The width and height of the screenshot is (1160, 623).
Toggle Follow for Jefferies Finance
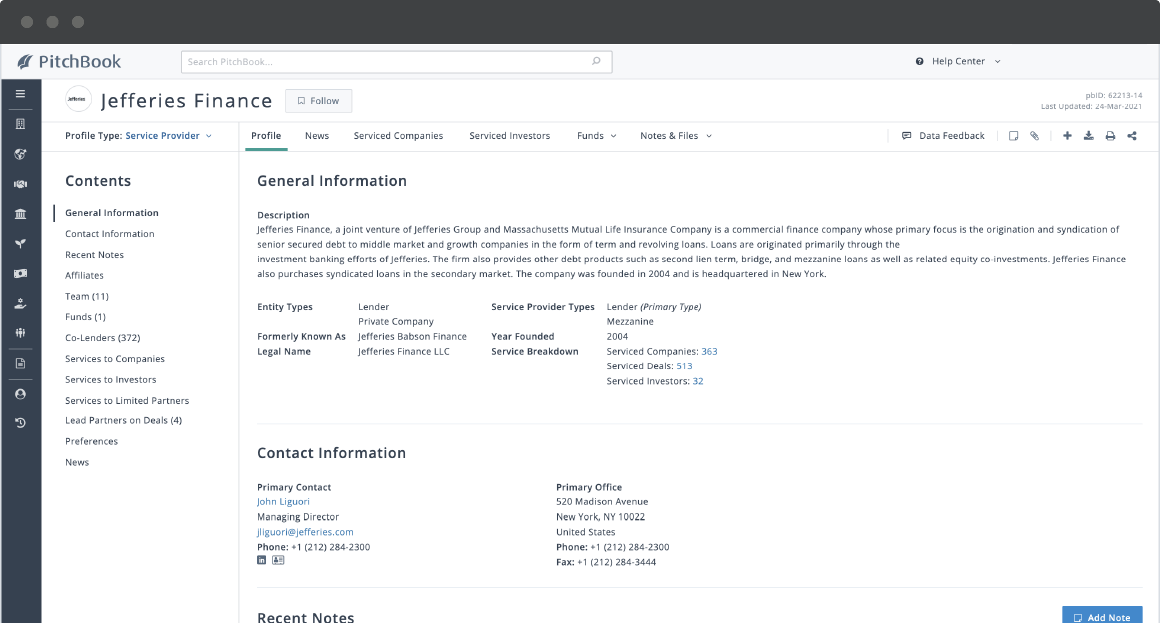click(318, 100)
